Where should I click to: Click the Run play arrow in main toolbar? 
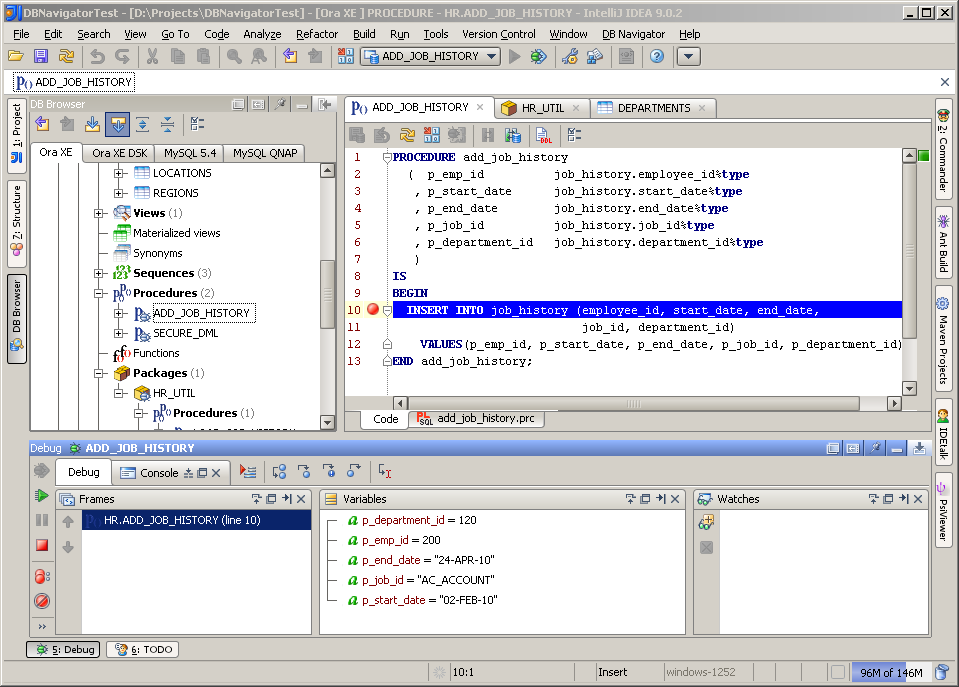point(515,56)
